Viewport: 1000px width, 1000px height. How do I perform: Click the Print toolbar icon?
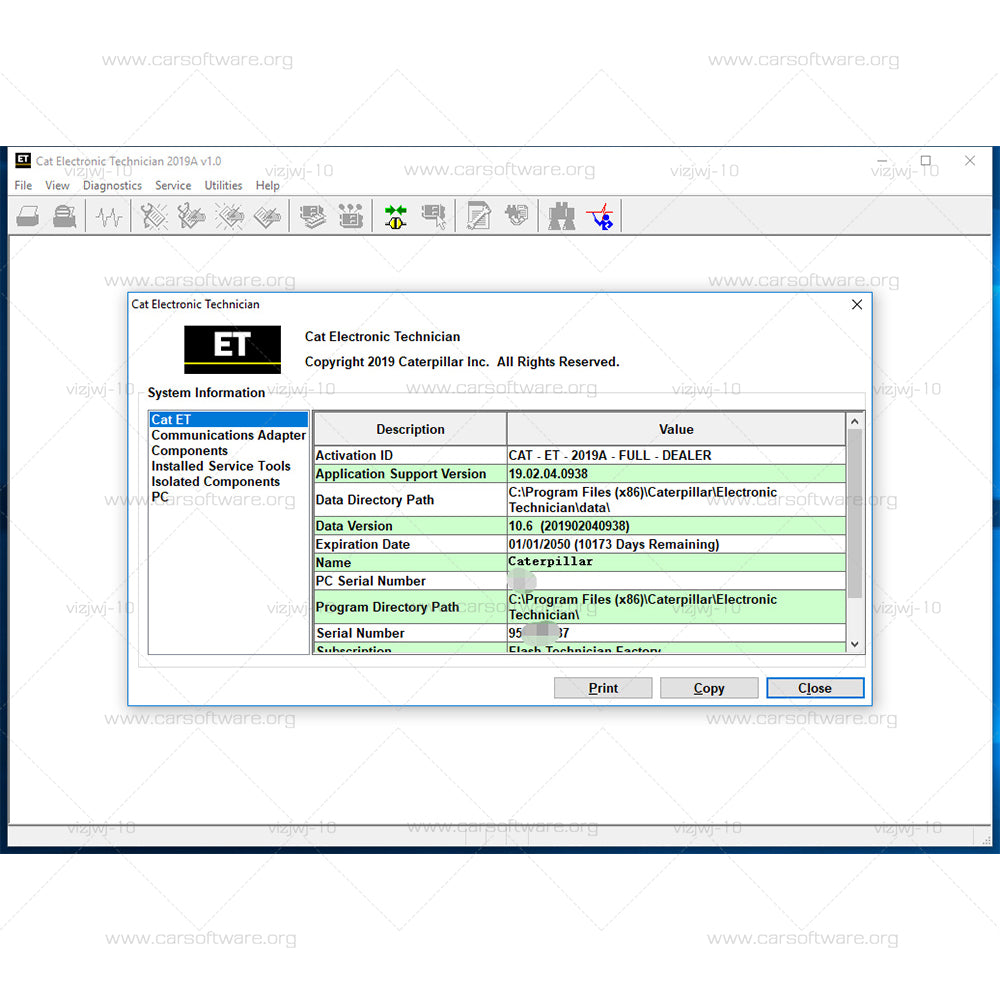(x=27, y=217)
